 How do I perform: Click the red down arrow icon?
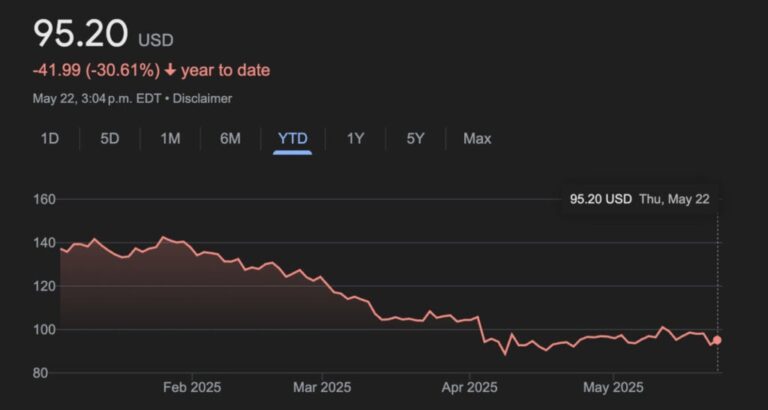(170, 70)
